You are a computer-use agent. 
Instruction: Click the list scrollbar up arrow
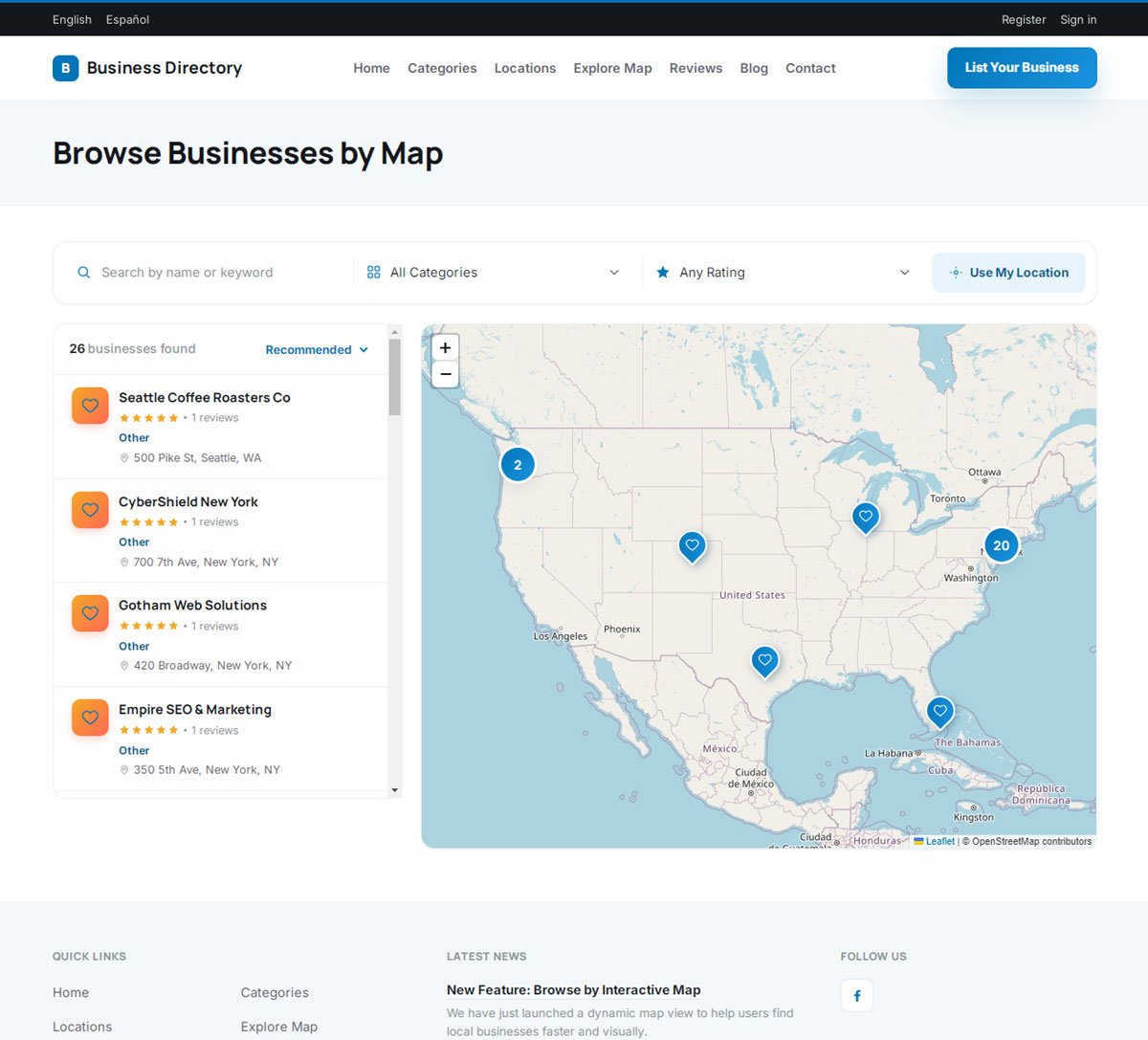click(394, 331)
